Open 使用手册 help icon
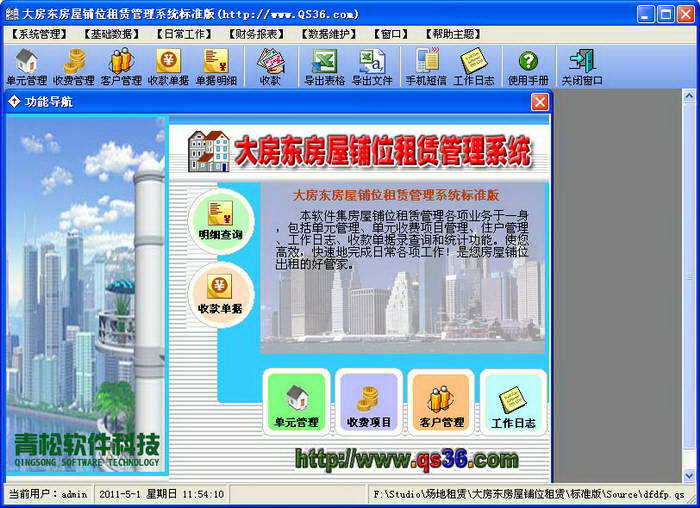 [x=528, y=67]
